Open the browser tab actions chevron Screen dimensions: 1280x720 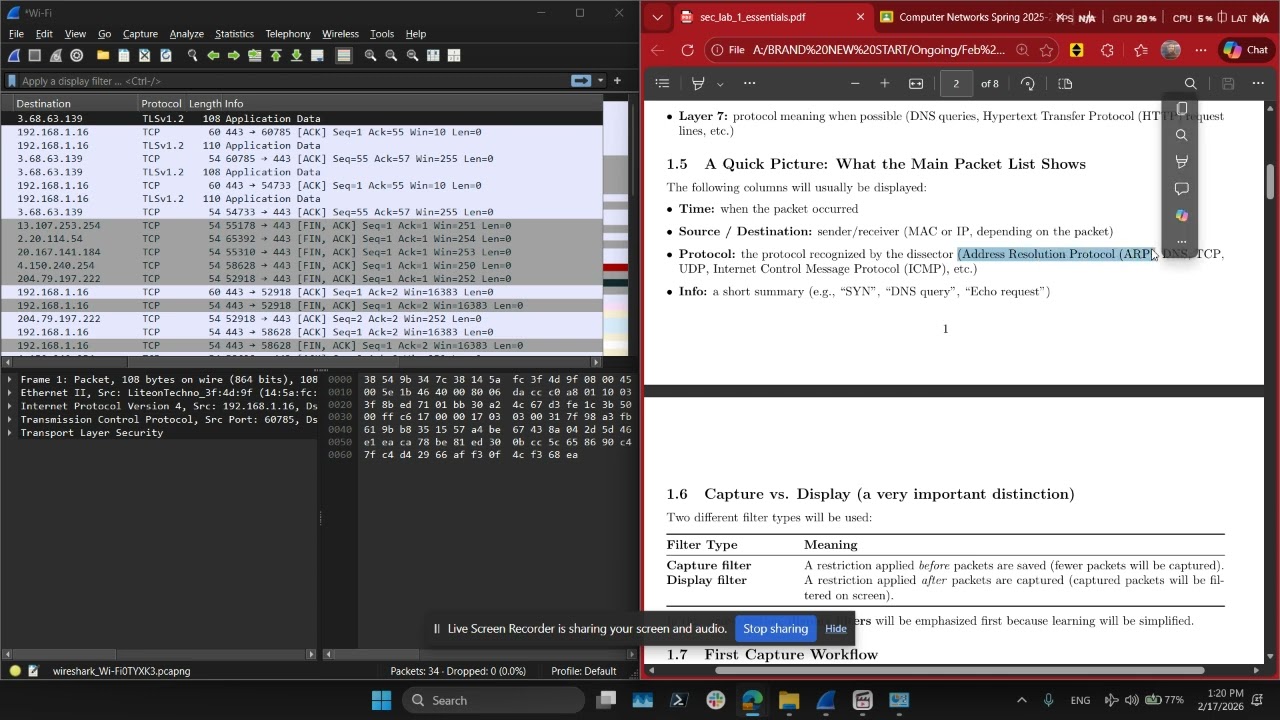point(657,17)
